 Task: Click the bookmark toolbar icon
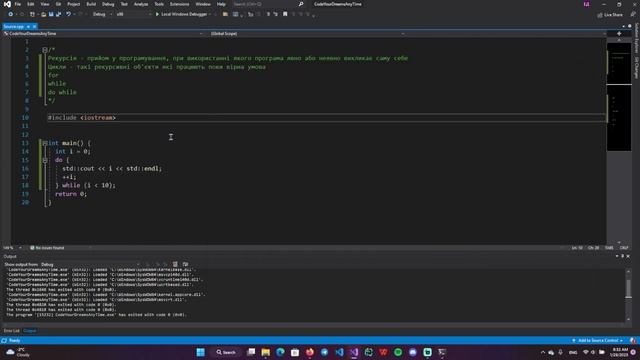(x=285, y=14)
